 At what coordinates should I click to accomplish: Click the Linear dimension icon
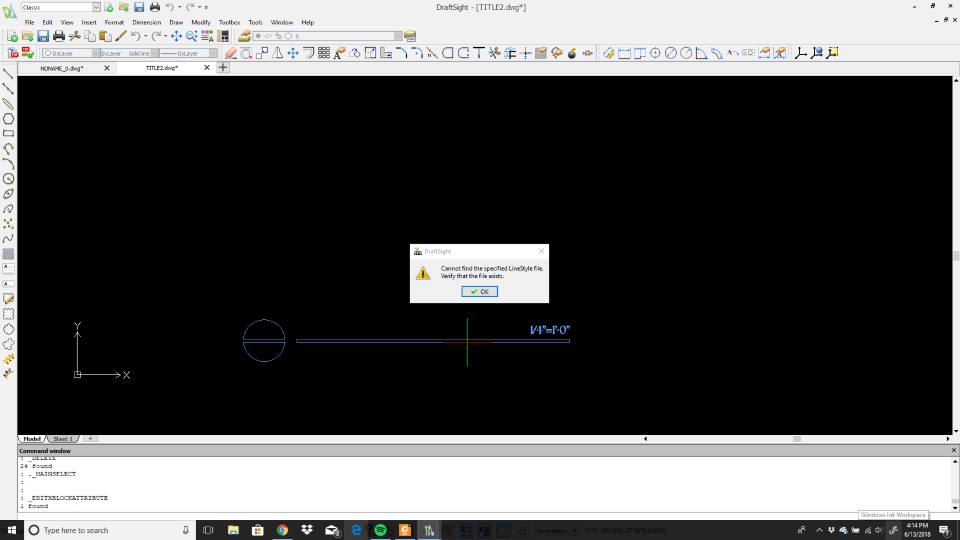pos(624,53)
